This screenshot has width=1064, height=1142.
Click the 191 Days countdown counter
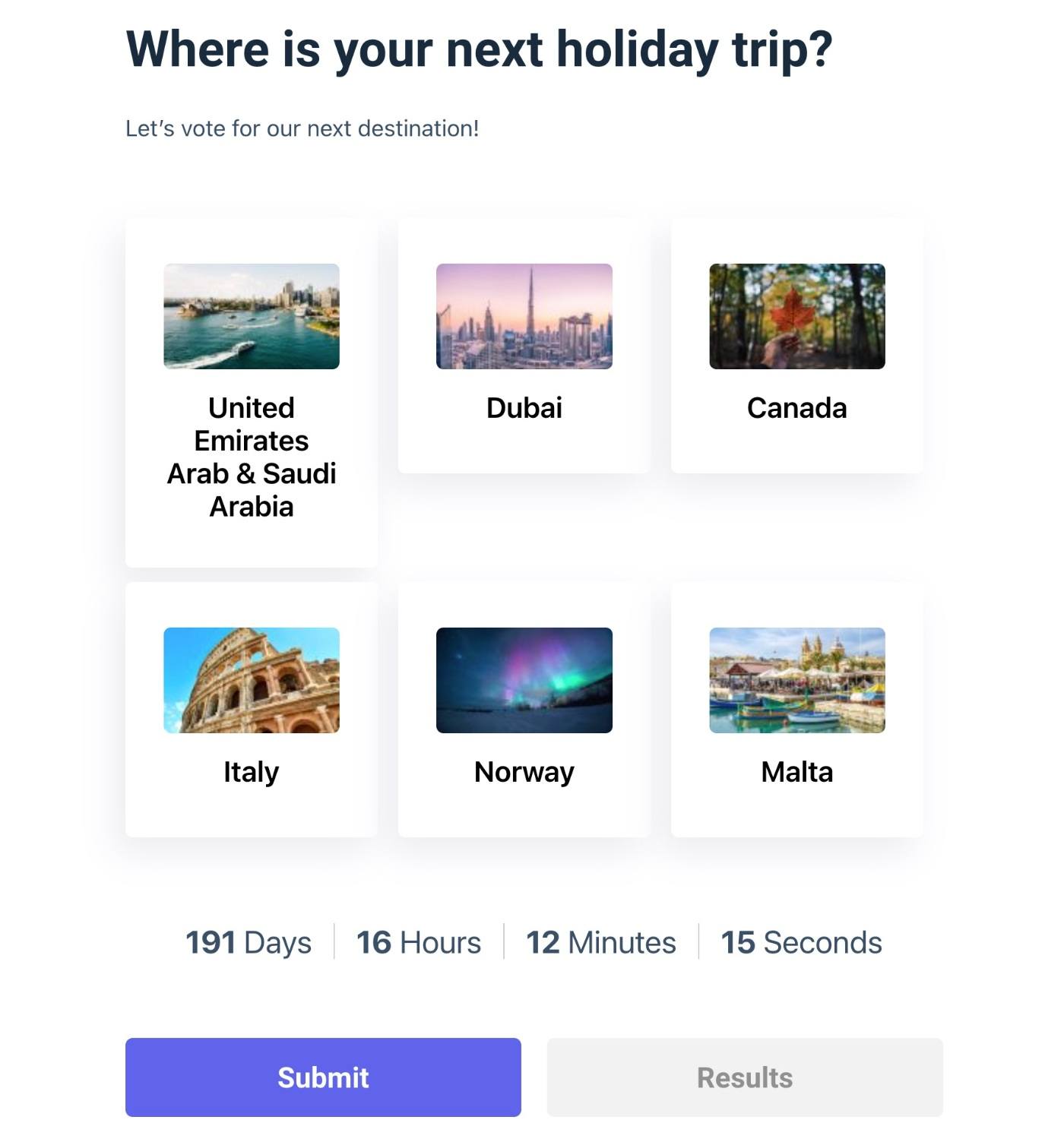tap(249, 942)
